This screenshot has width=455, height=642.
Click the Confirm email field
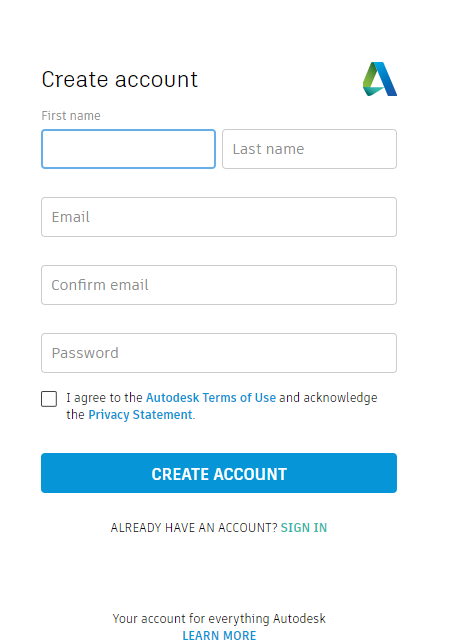pos(219,285)
